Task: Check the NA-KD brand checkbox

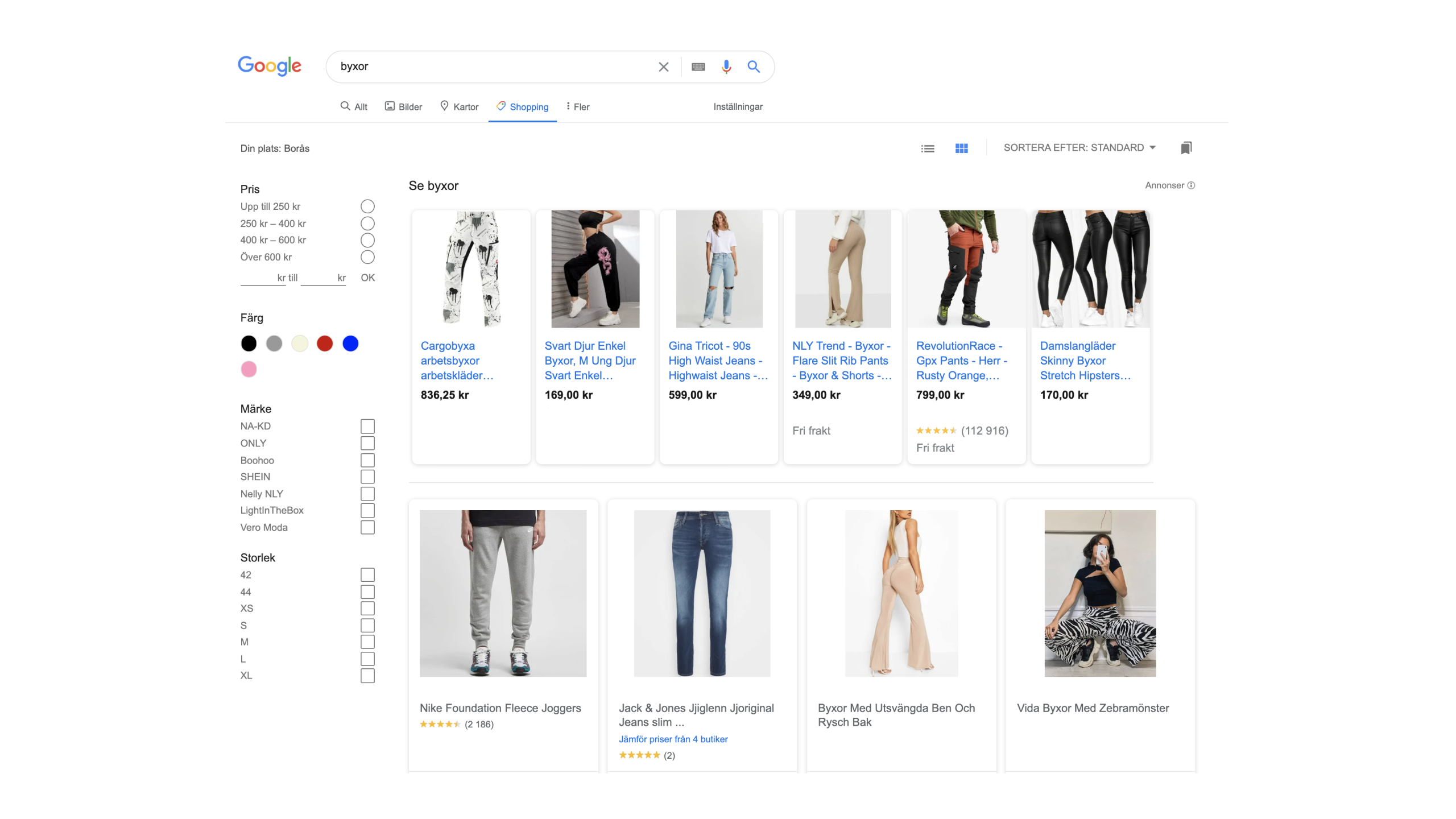Action: pyautogui.click(x=367, y=426)
